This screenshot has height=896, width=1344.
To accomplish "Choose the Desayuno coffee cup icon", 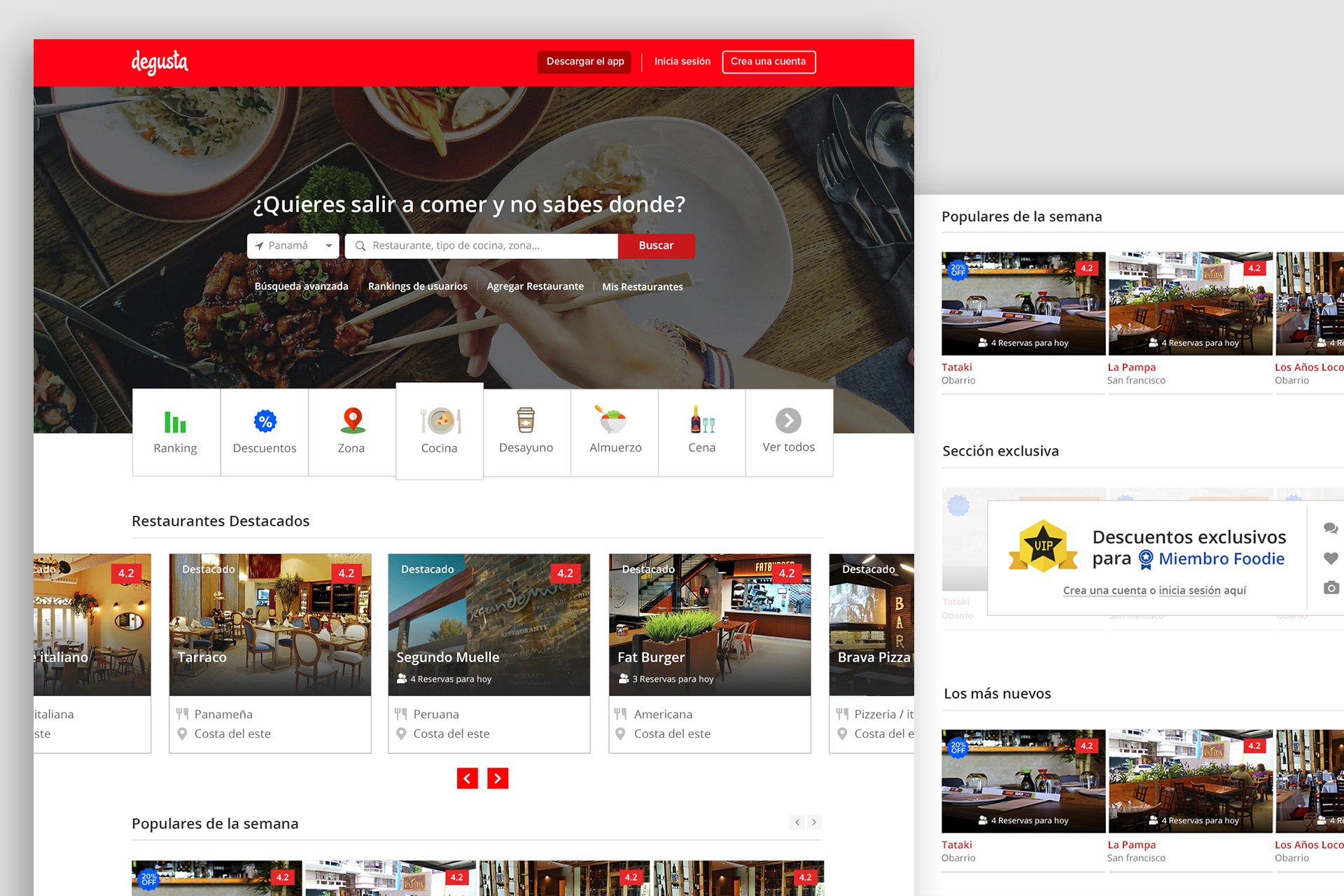I will (526, 420).
